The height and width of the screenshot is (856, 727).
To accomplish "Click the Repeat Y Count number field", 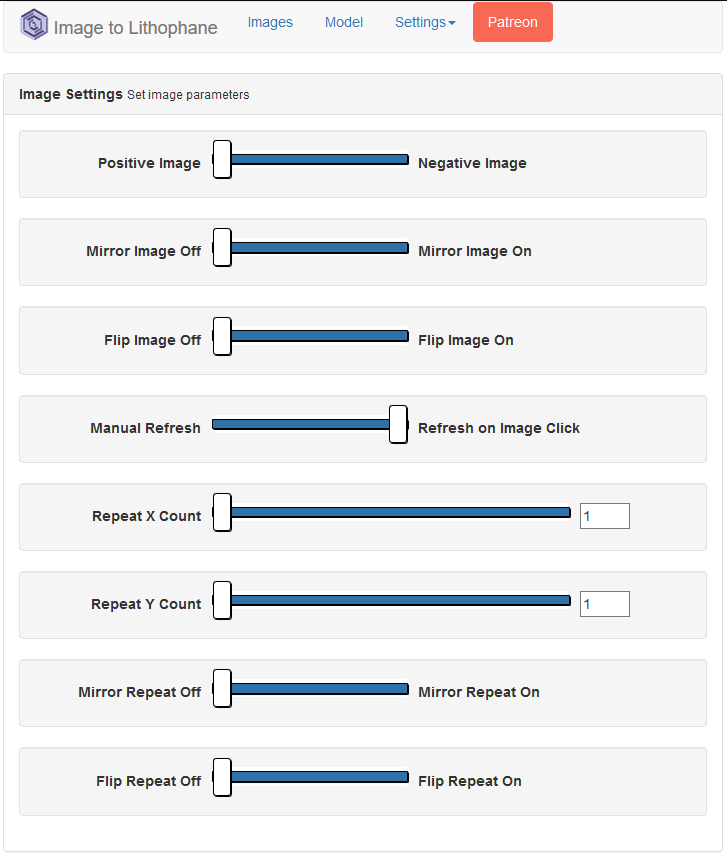I will coord(605,604).
